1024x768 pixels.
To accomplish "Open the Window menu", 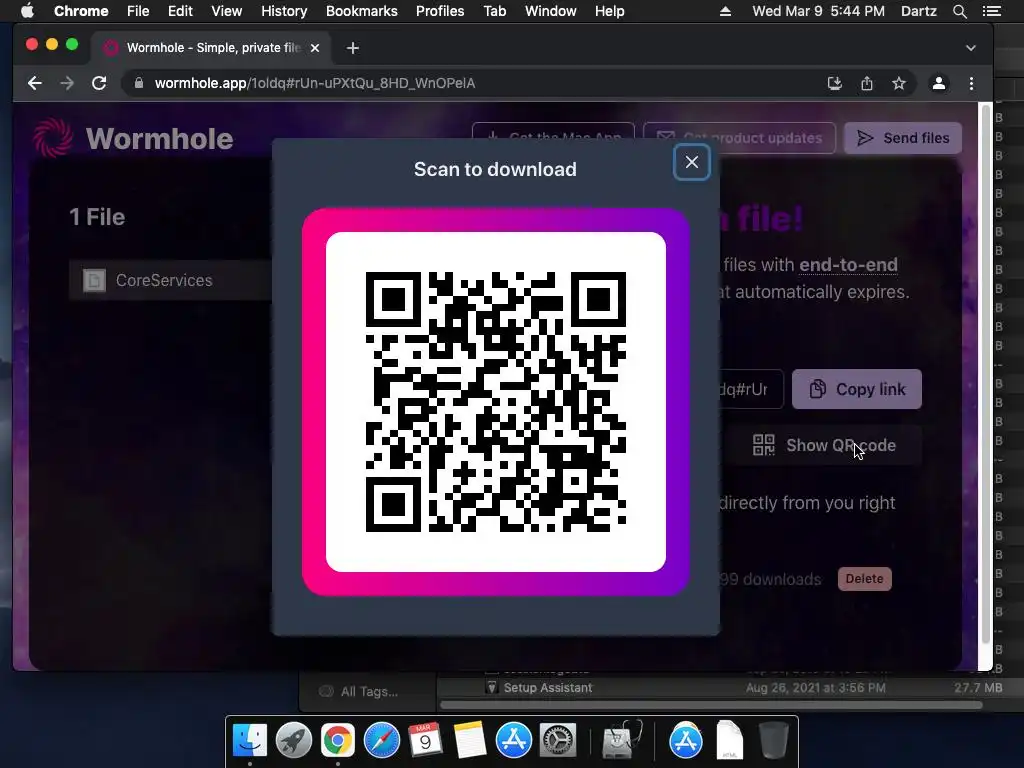I will tap(551, 11).
